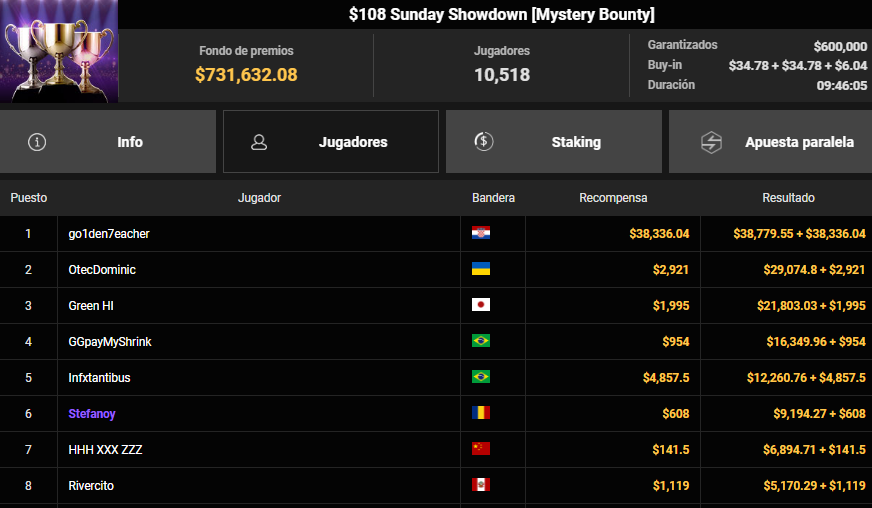Image resolution: width=872 pixels, height=508 pixels.
Task: Click the Info circle icon
Action: (x=37, y=142)
